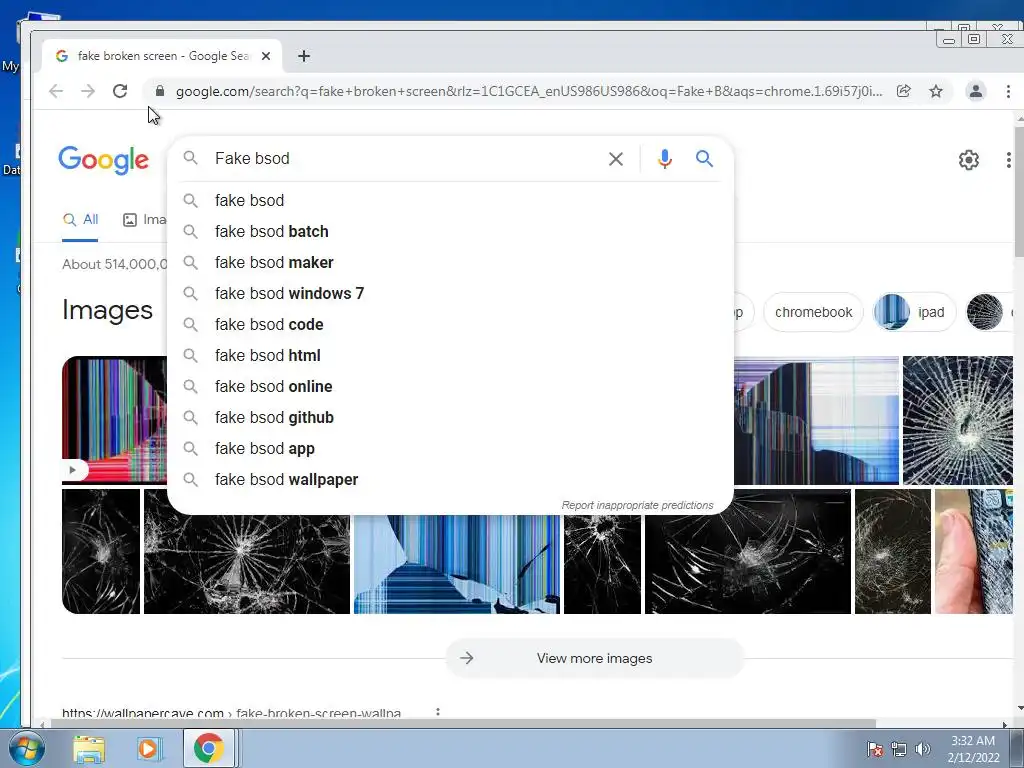Open a new tab with the plus button

click(304, 56)
